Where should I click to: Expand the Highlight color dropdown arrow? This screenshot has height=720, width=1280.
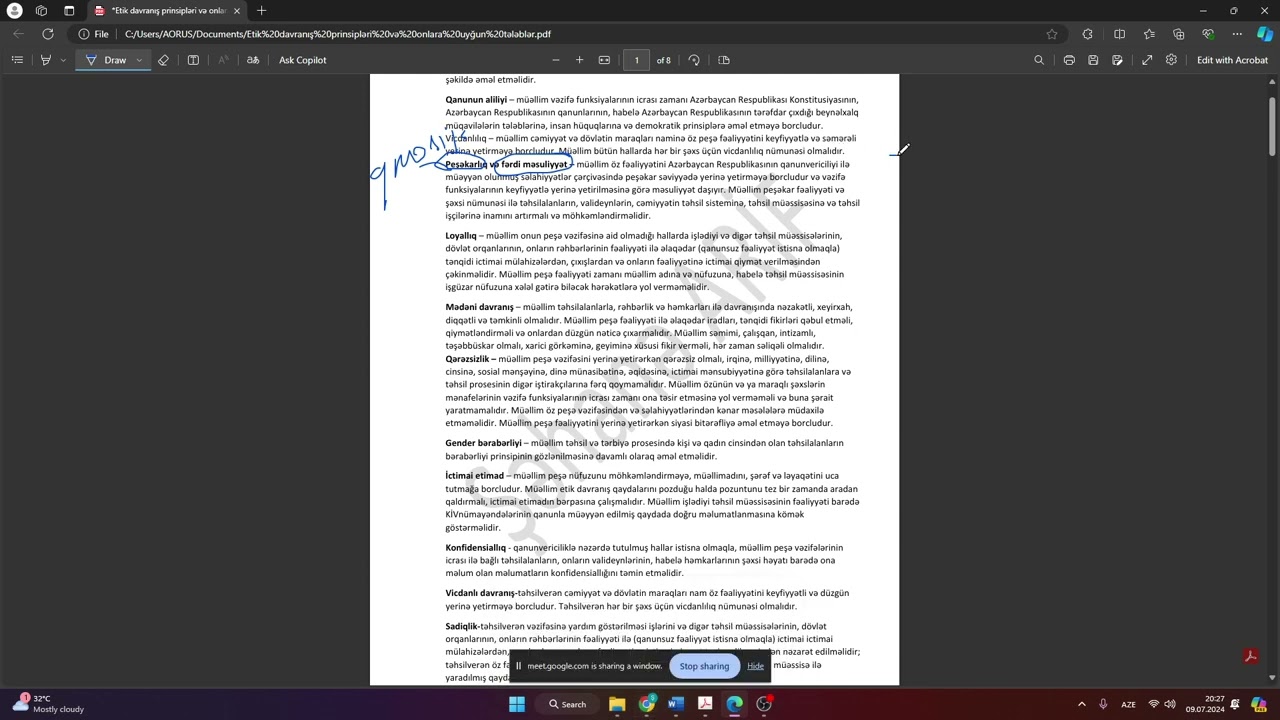click(63, 60)
